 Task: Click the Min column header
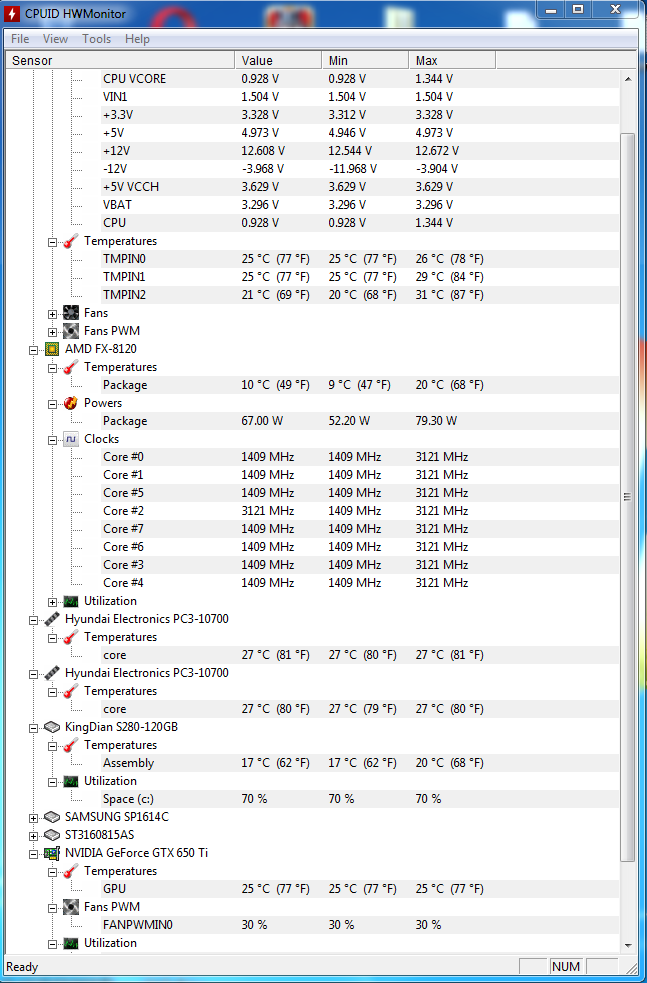pyautogui.click(x=365, y=60)
